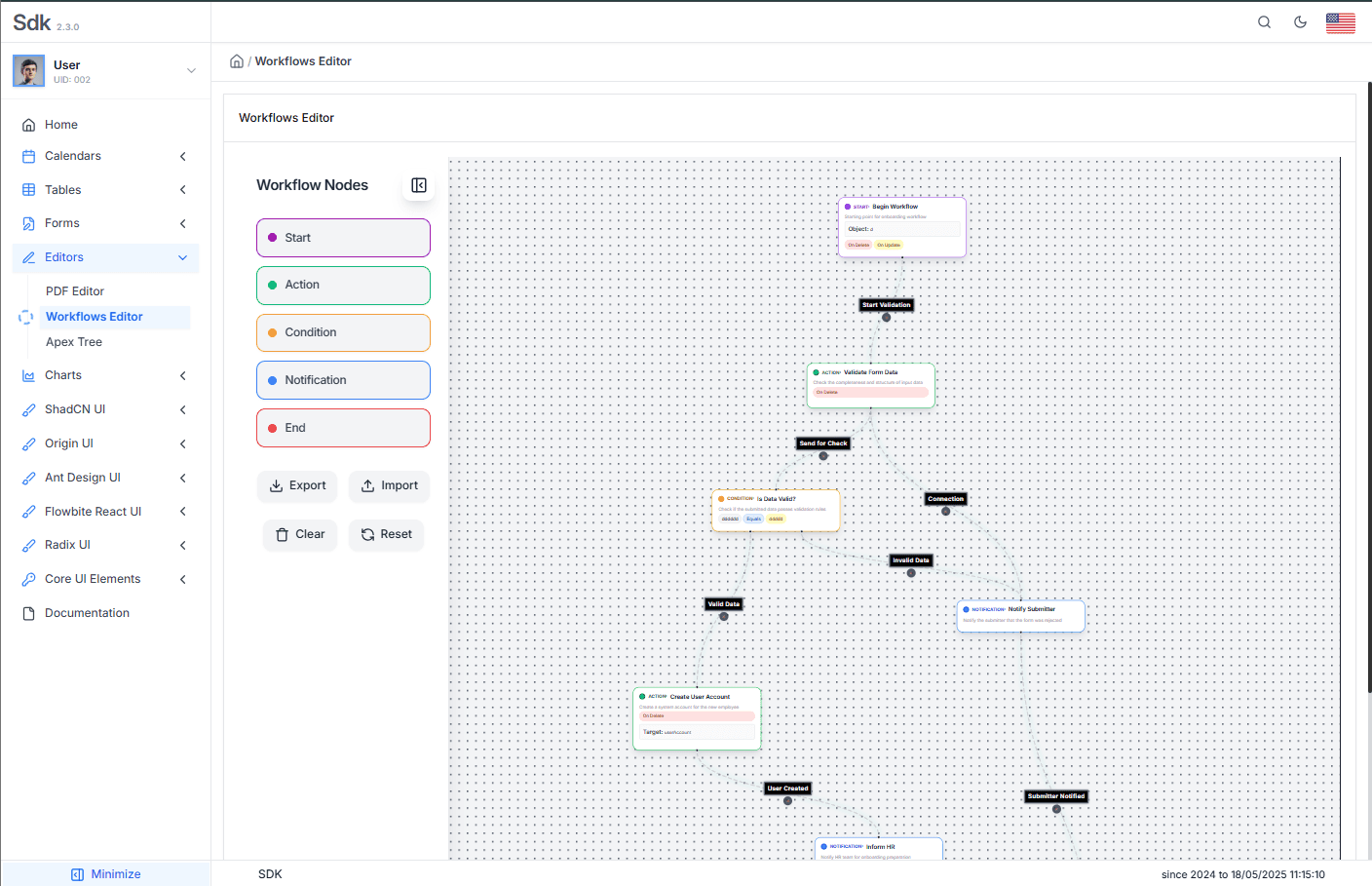Click the Workflows Editor sync icon
The width and height of the screenshot is (1372, 886).
(x=23, y=316)
